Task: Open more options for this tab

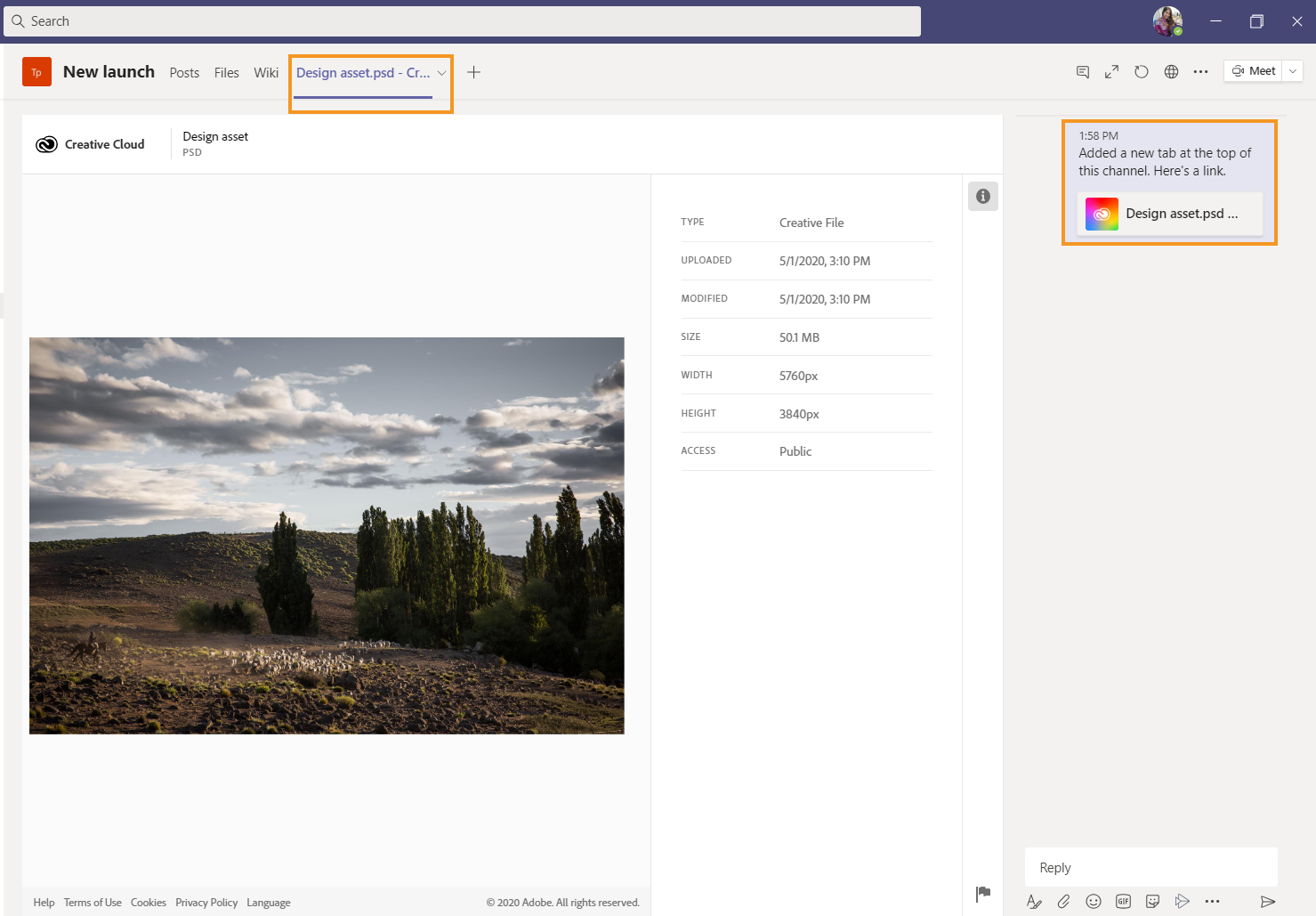Action: pos(1200,71)
